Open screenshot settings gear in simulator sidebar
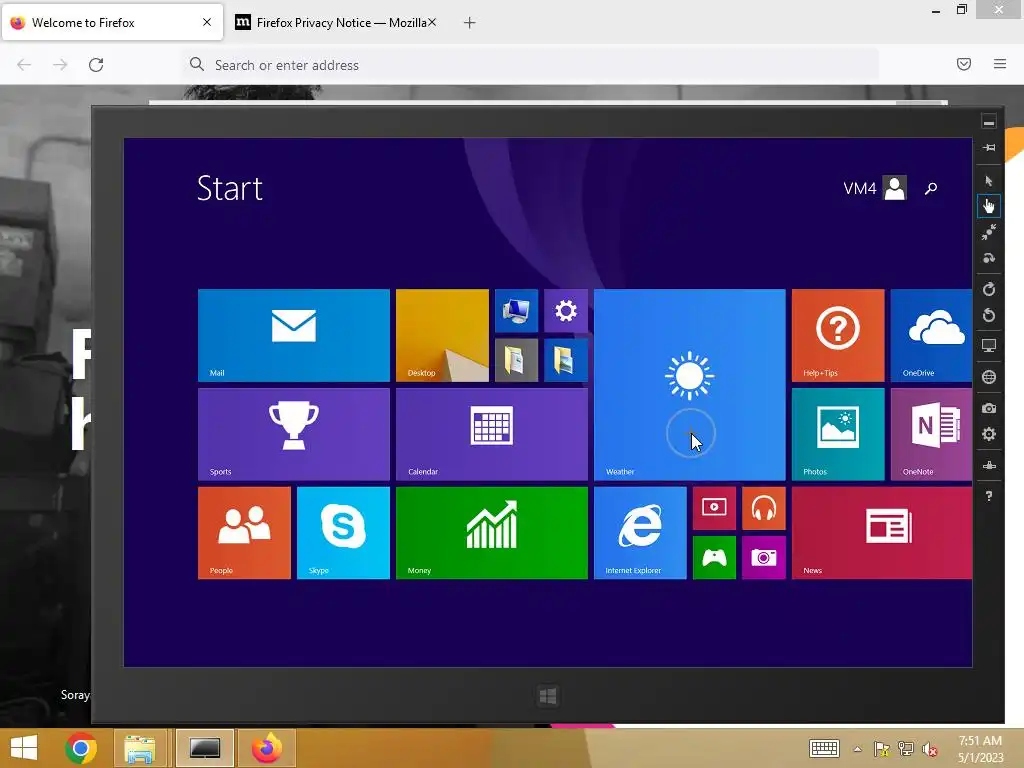 pyautogui.click(x=989, y=434)
